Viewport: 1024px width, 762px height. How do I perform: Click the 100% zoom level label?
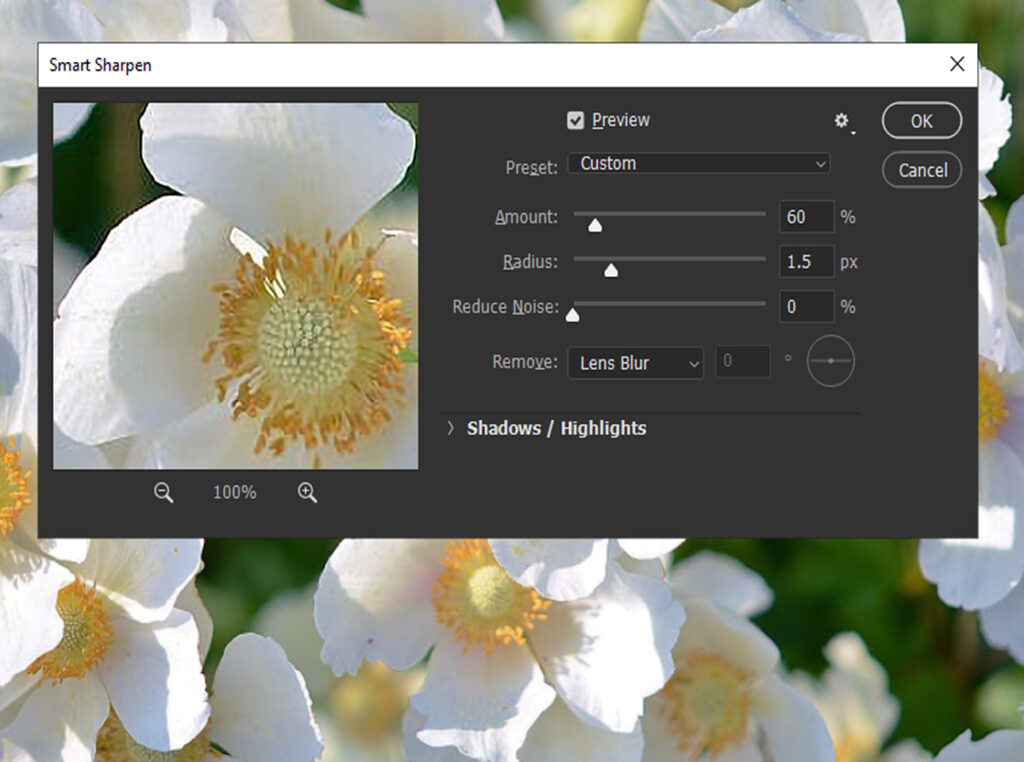[233, 491]
